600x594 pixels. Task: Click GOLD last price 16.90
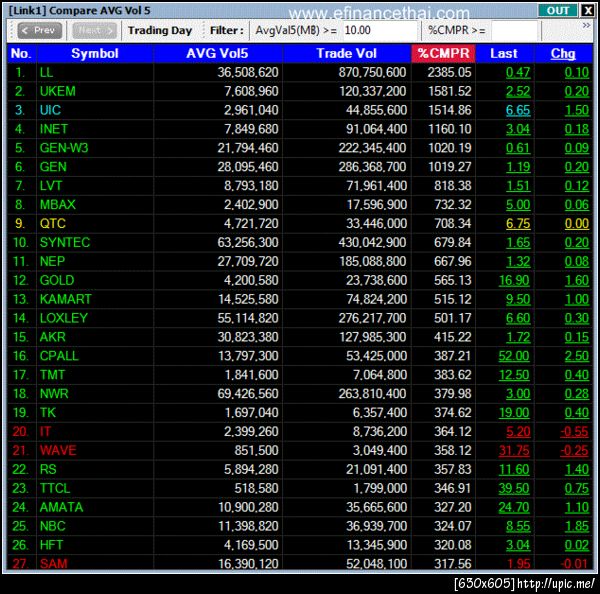coord(514,280)
